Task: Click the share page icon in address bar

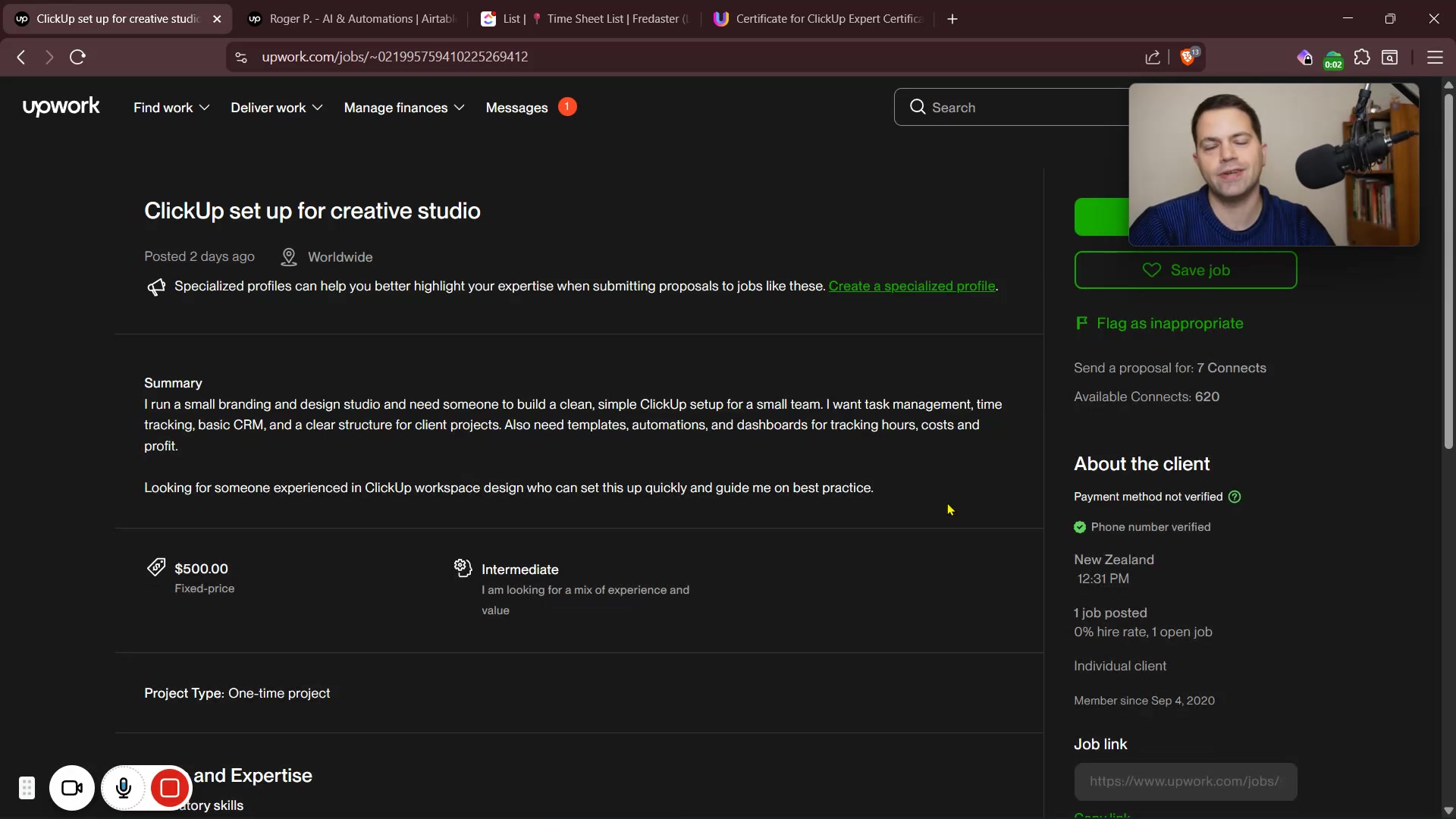Action: (x=1153, y=57)
